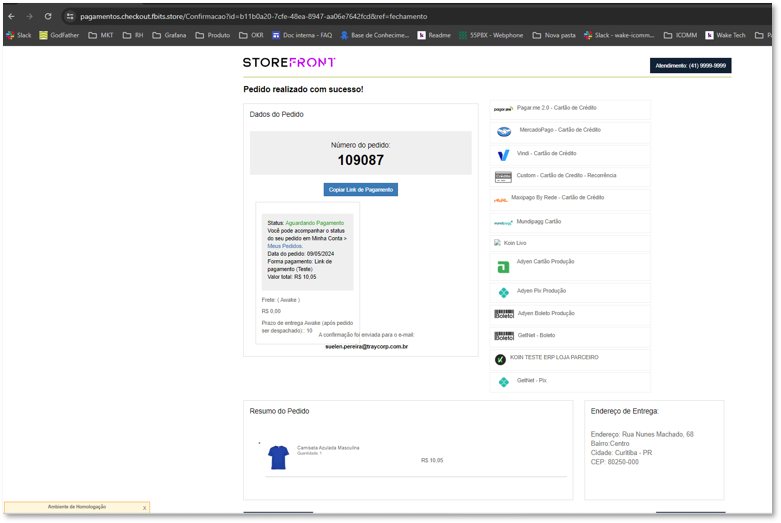
Task: Expand the Nova pasta bookmarks folder
Action: [554, 35]
